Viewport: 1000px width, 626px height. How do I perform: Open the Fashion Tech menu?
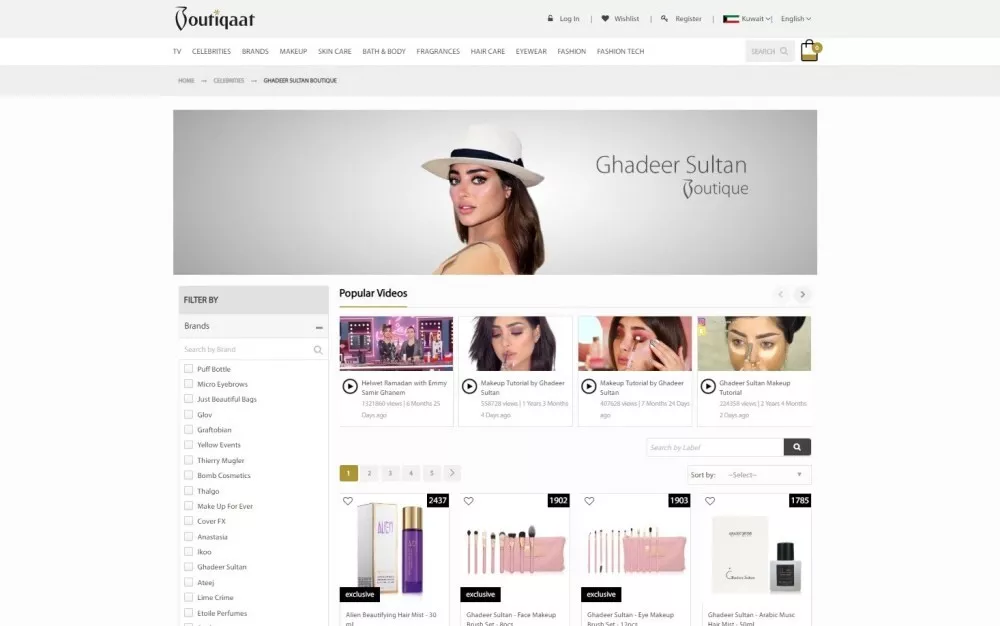pos(620,51)
